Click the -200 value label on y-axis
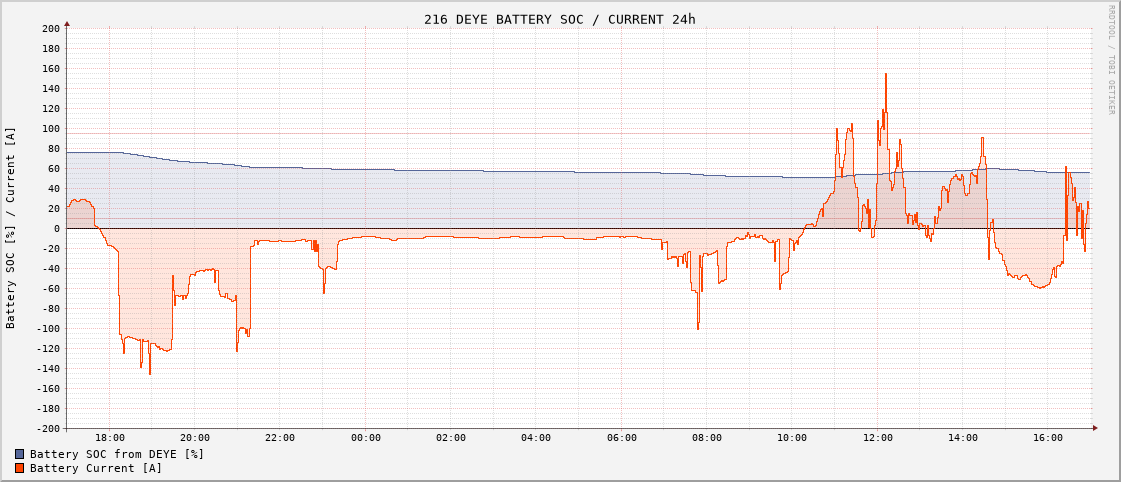 pyautogui.click(x=48, y=428)
